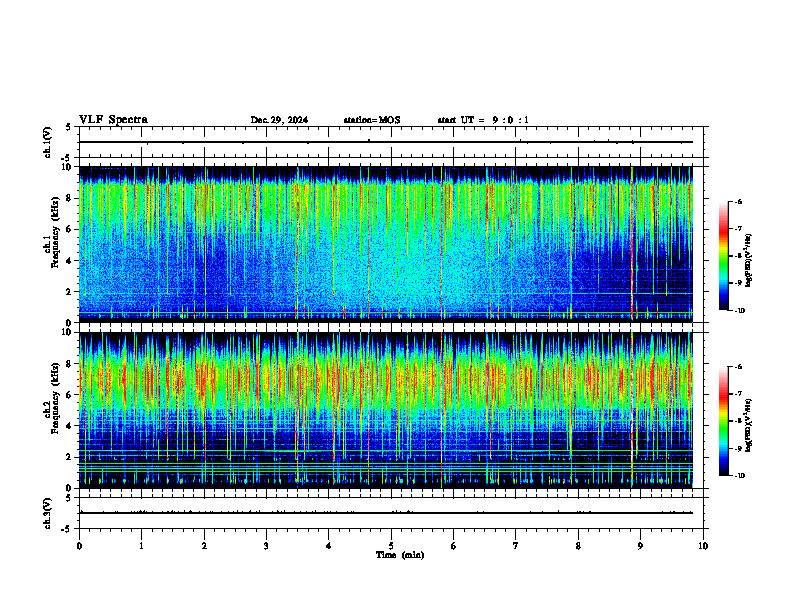Click the time axis tick label "1"
792x612 pixels.
point(141,546)
